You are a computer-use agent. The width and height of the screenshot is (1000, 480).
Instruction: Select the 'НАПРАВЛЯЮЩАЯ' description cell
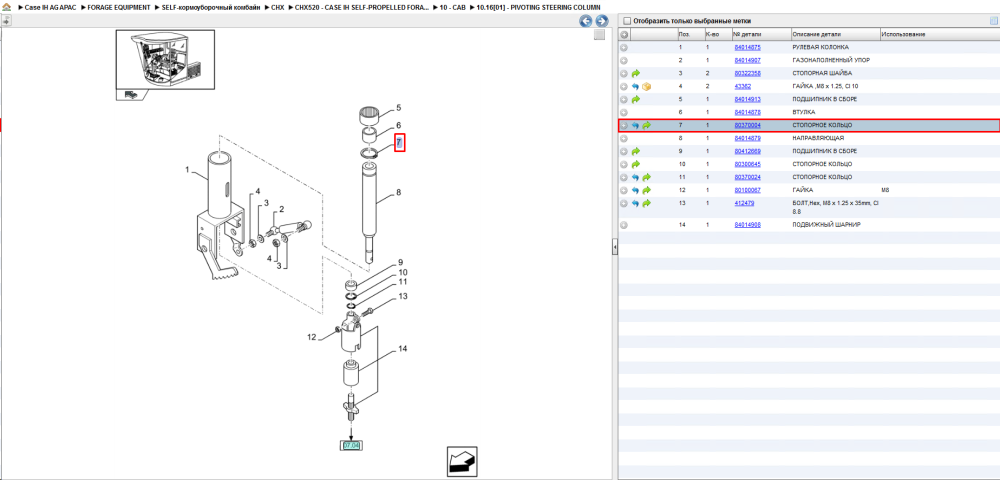tap(818, 138)
